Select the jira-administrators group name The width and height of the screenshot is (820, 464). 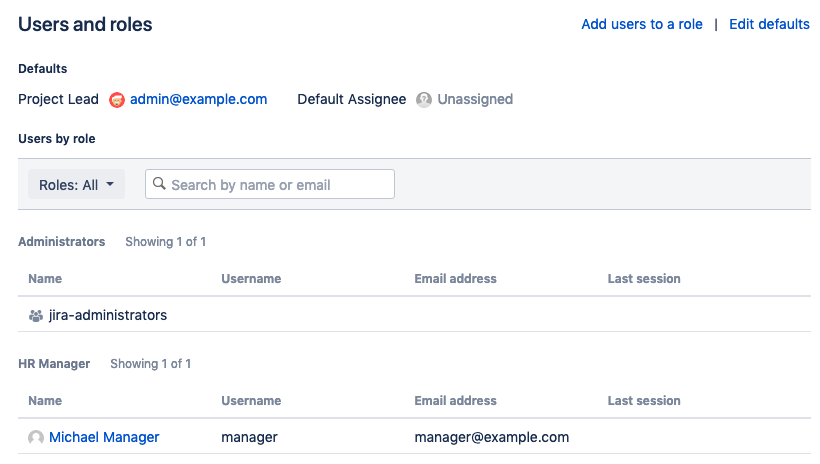click(108, 315)
